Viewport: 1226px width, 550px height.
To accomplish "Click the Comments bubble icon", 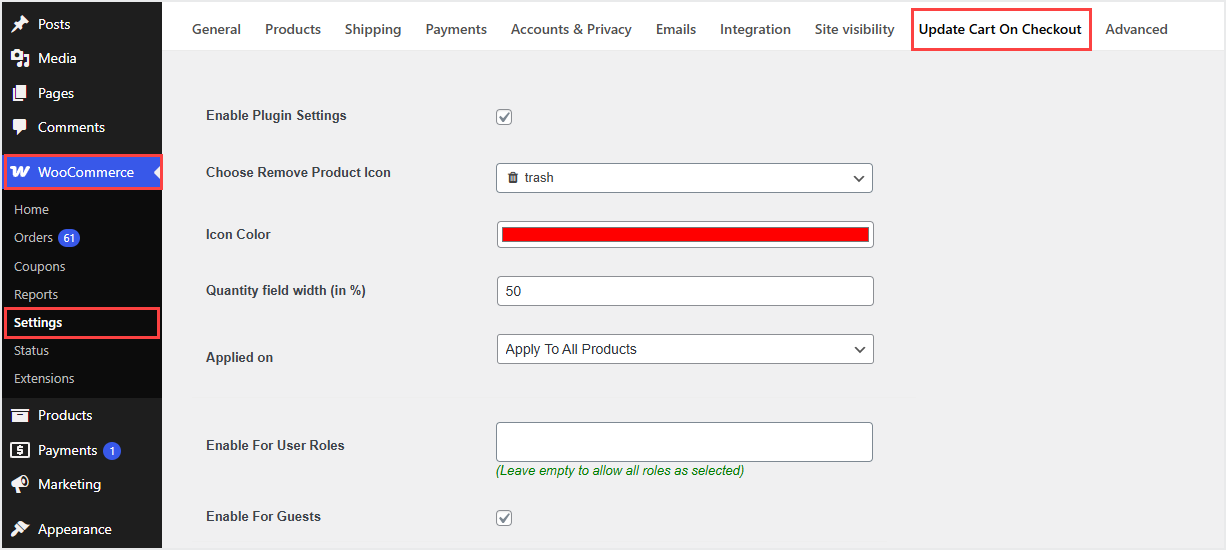I will [x=20, y=127].
